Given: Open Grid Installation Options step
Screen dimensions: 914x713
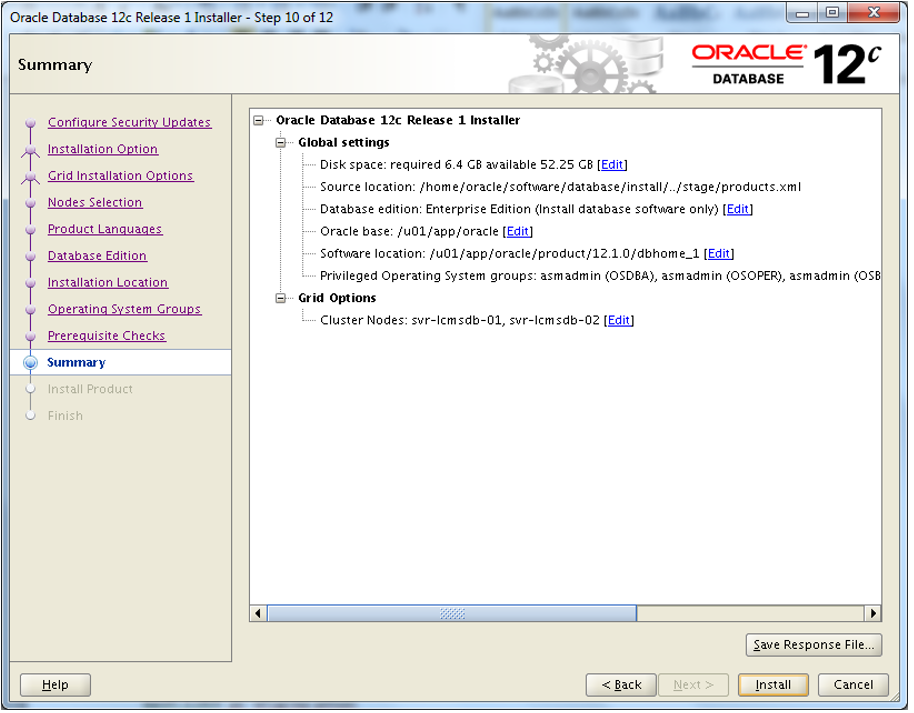Looking at the screenshot, I should click(x=121, y=176).
